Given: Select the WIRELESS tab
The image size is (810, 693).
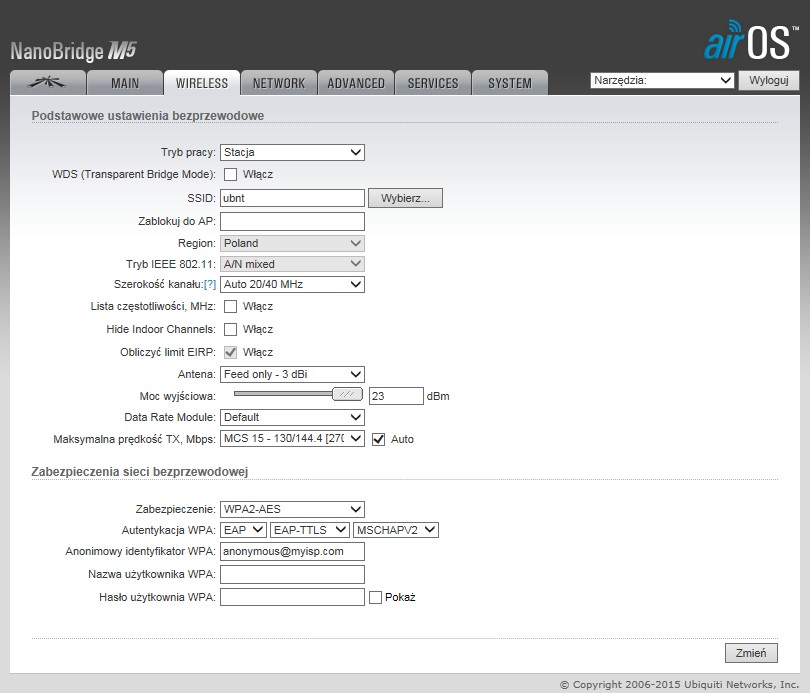Looking at the screenshot, I should (x=201, y=83).
